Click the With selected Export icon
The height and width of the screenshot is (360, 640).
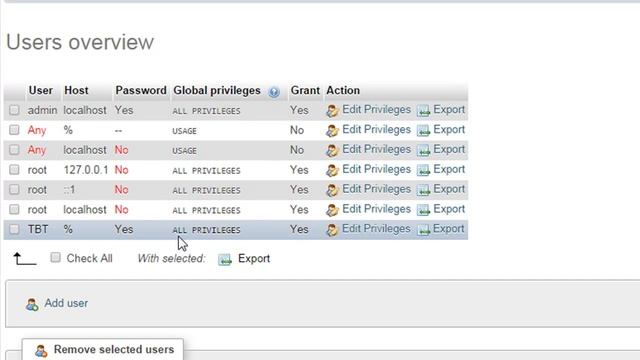(x=225, y=259)
